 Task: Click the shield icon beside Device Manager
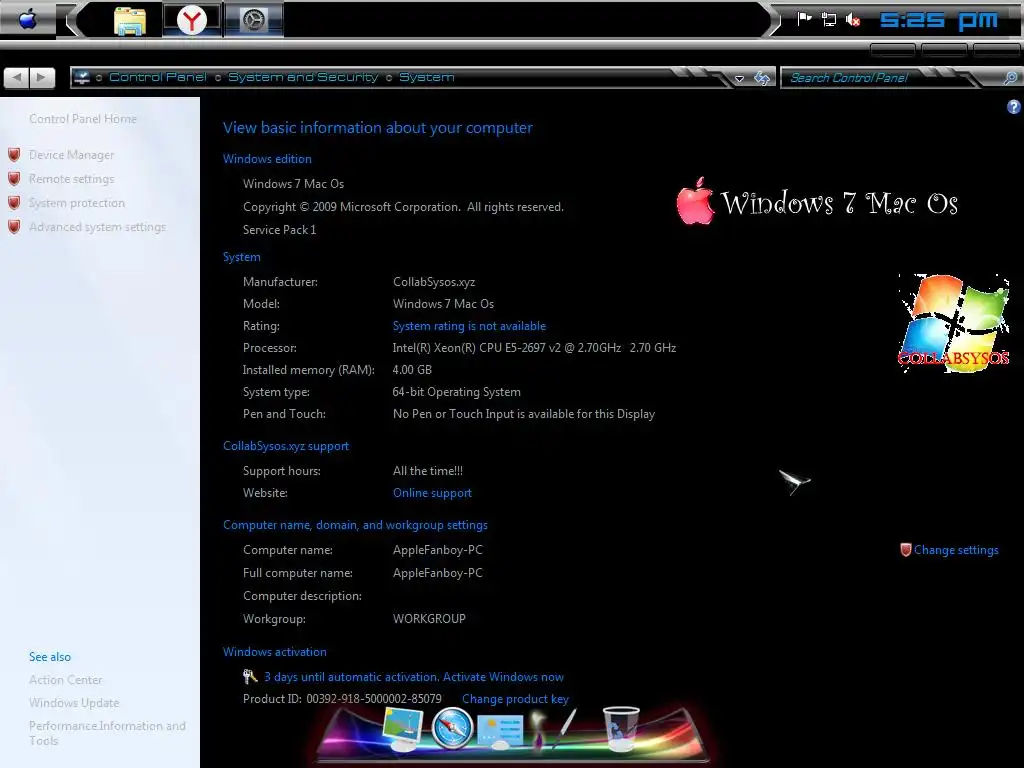(14, 155)
